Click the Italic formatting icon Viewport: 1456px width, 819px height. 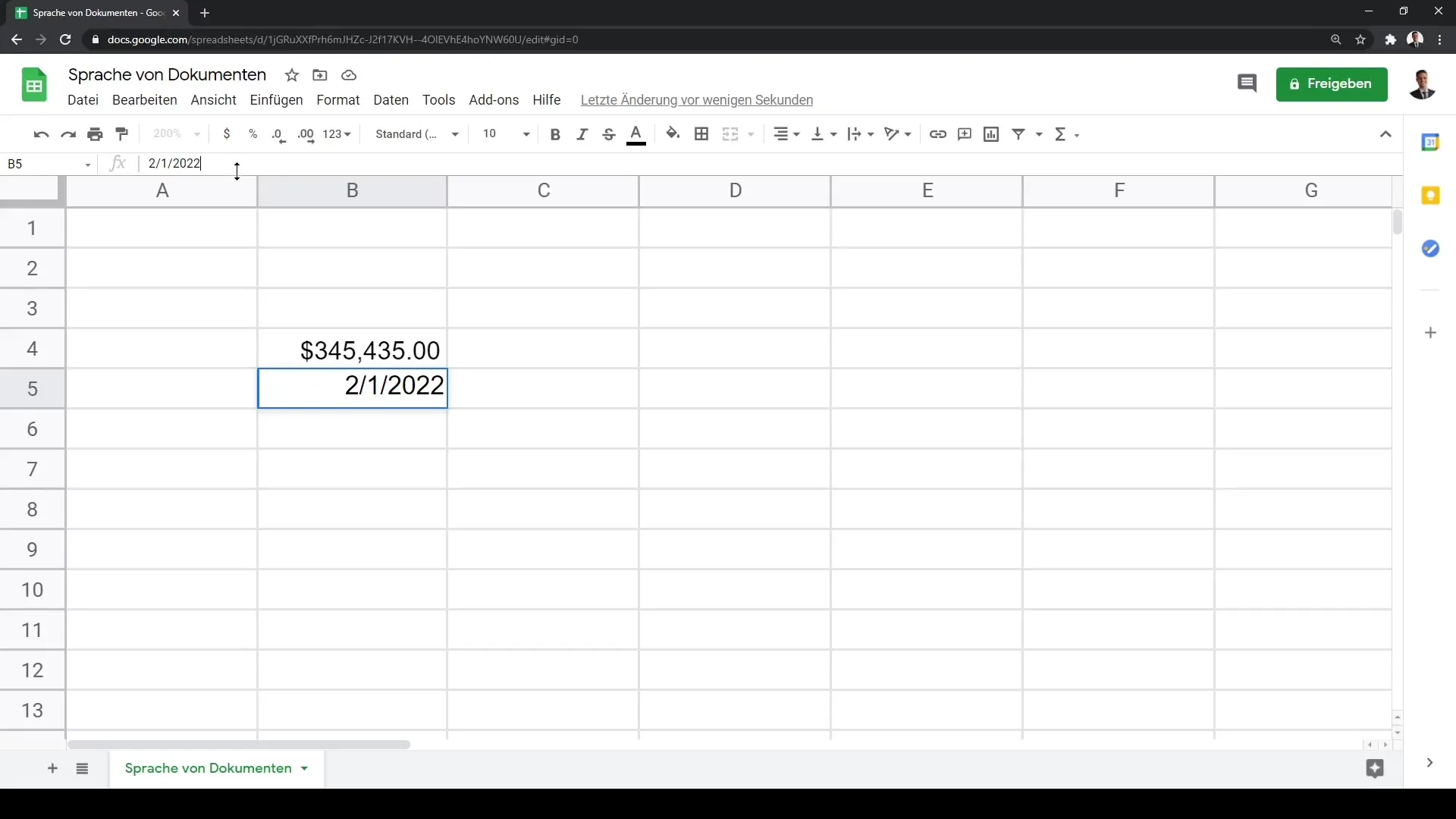(x=582, y=133)
